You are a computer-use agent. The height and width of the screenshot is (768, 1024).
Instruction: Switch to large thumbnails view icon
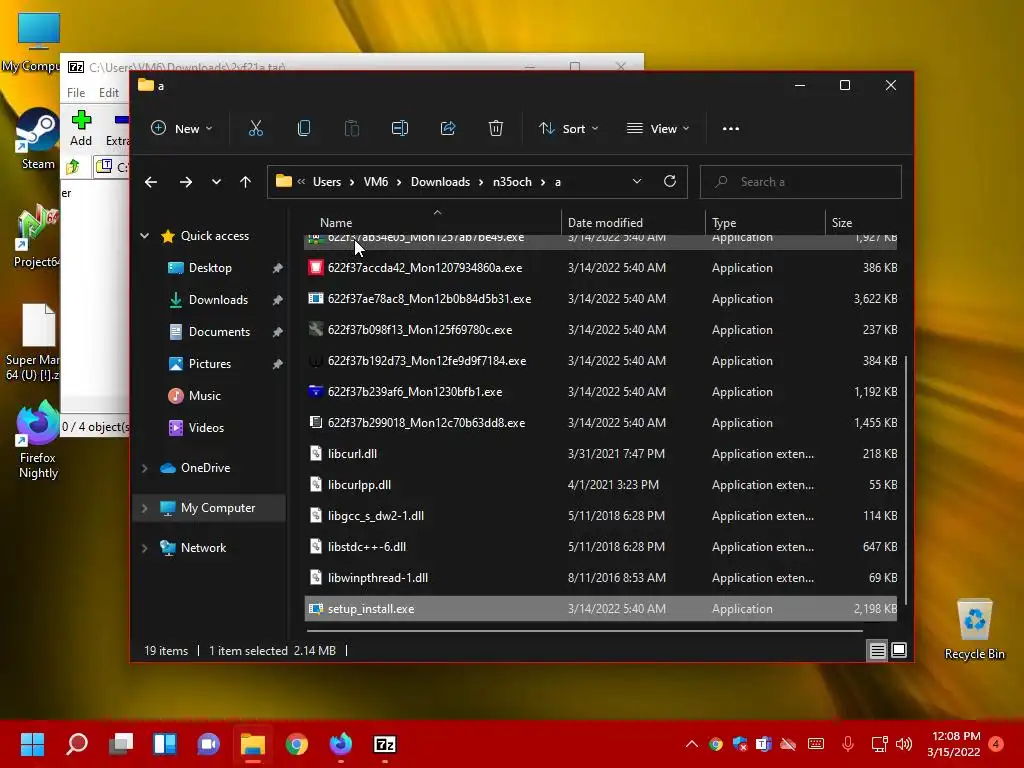[x=899, y=650]
